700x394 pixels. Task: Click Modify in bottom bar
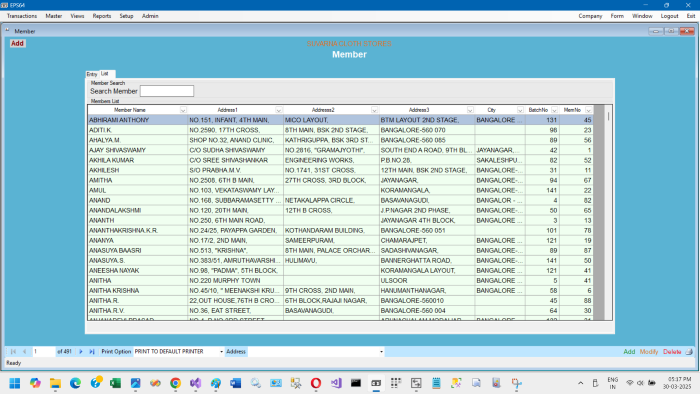[x=649, y=352]
